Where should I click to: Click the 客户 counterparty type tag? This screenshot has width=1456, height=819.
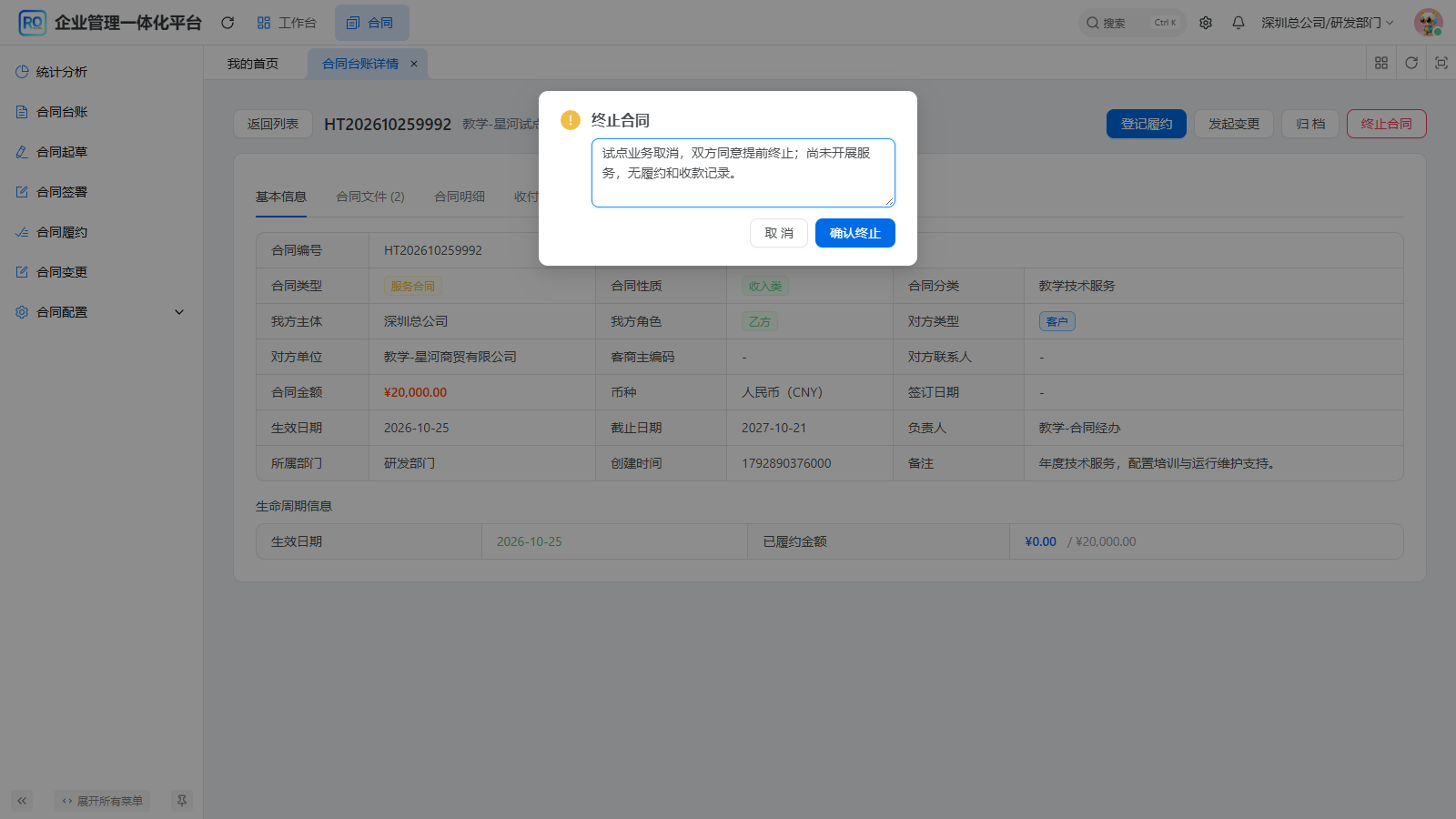1057,321
